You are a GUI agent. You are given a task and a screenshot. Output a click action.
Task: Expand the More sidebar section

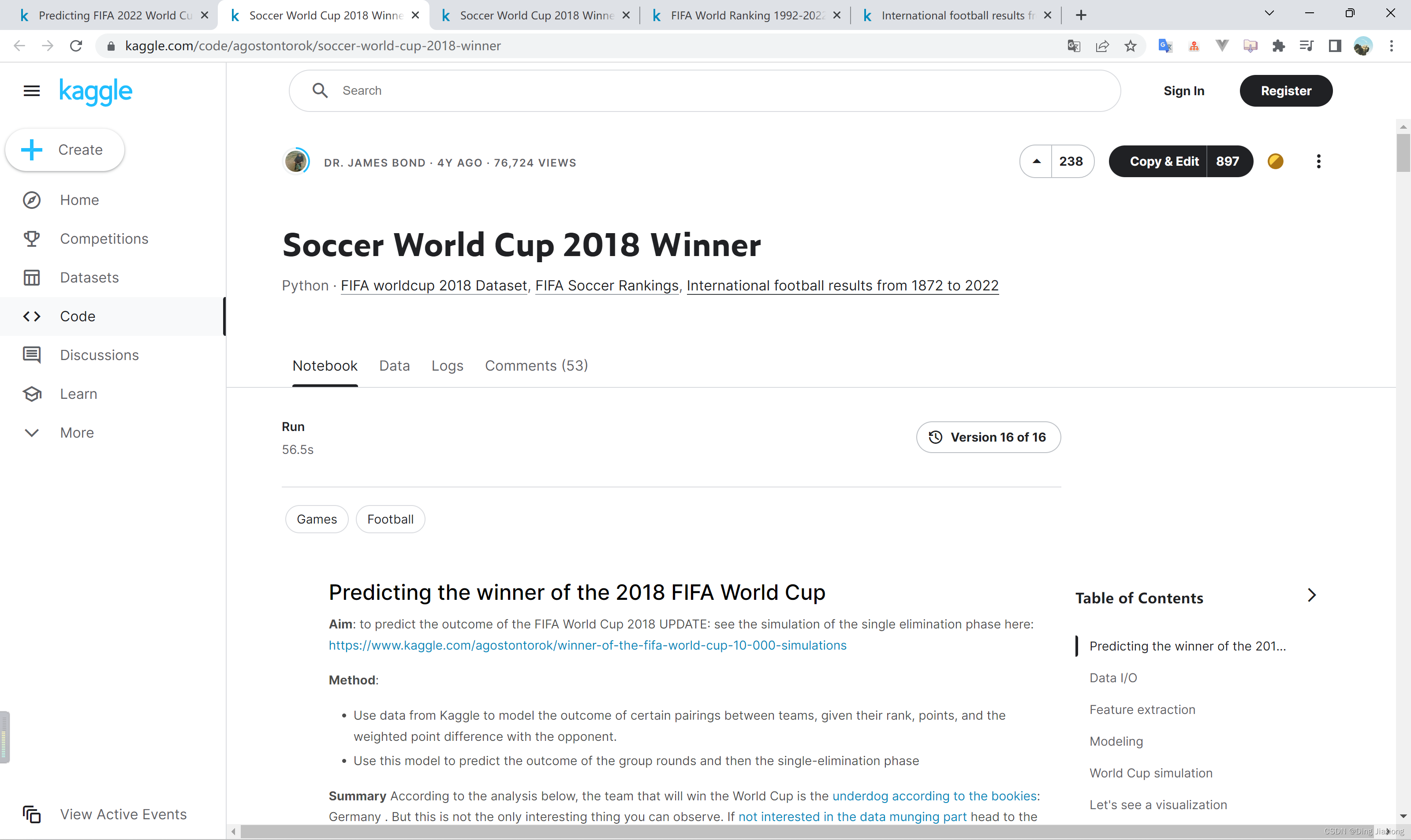[77, 432]
